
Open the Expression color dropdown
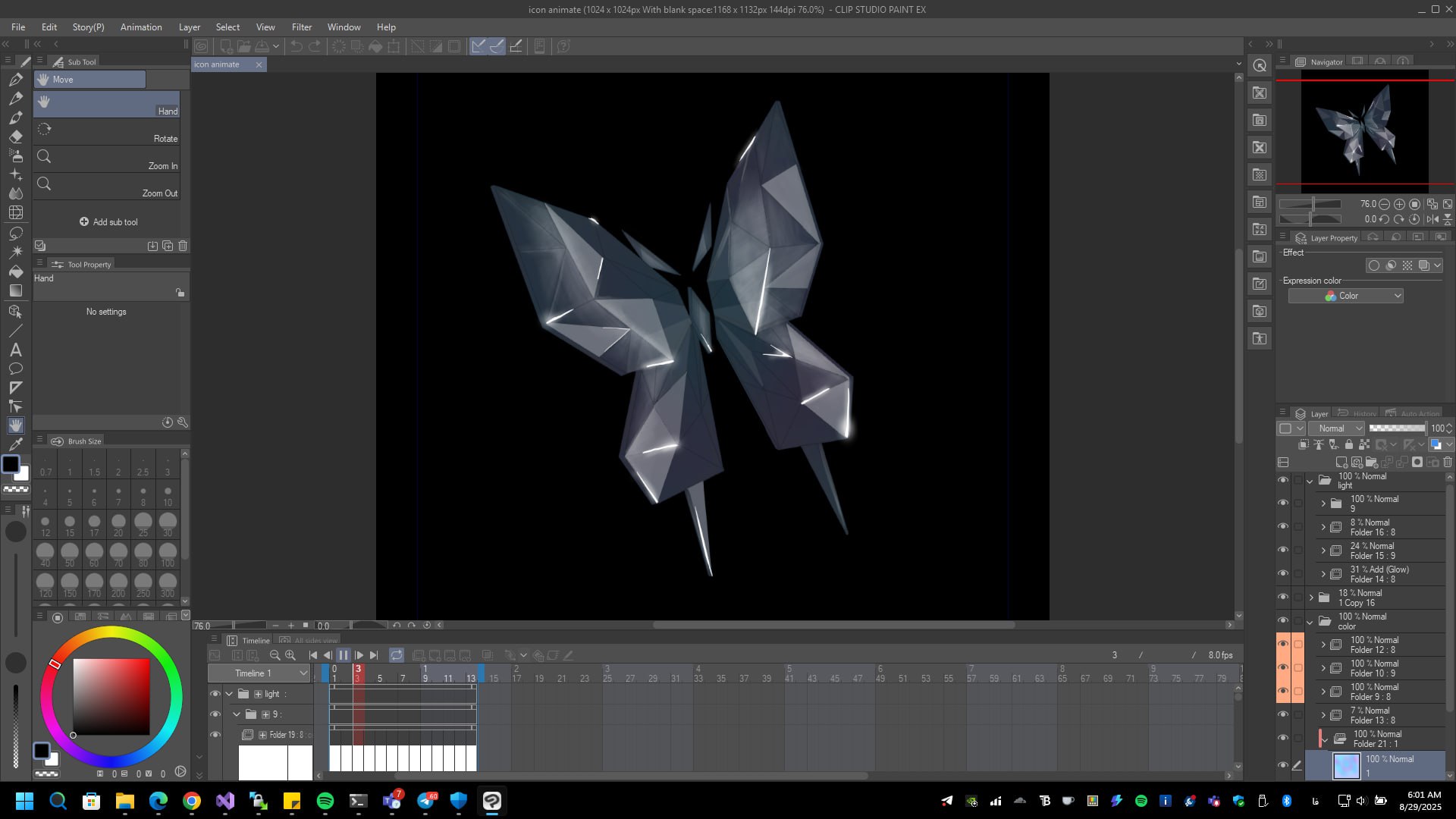(x=1345, y=296)
